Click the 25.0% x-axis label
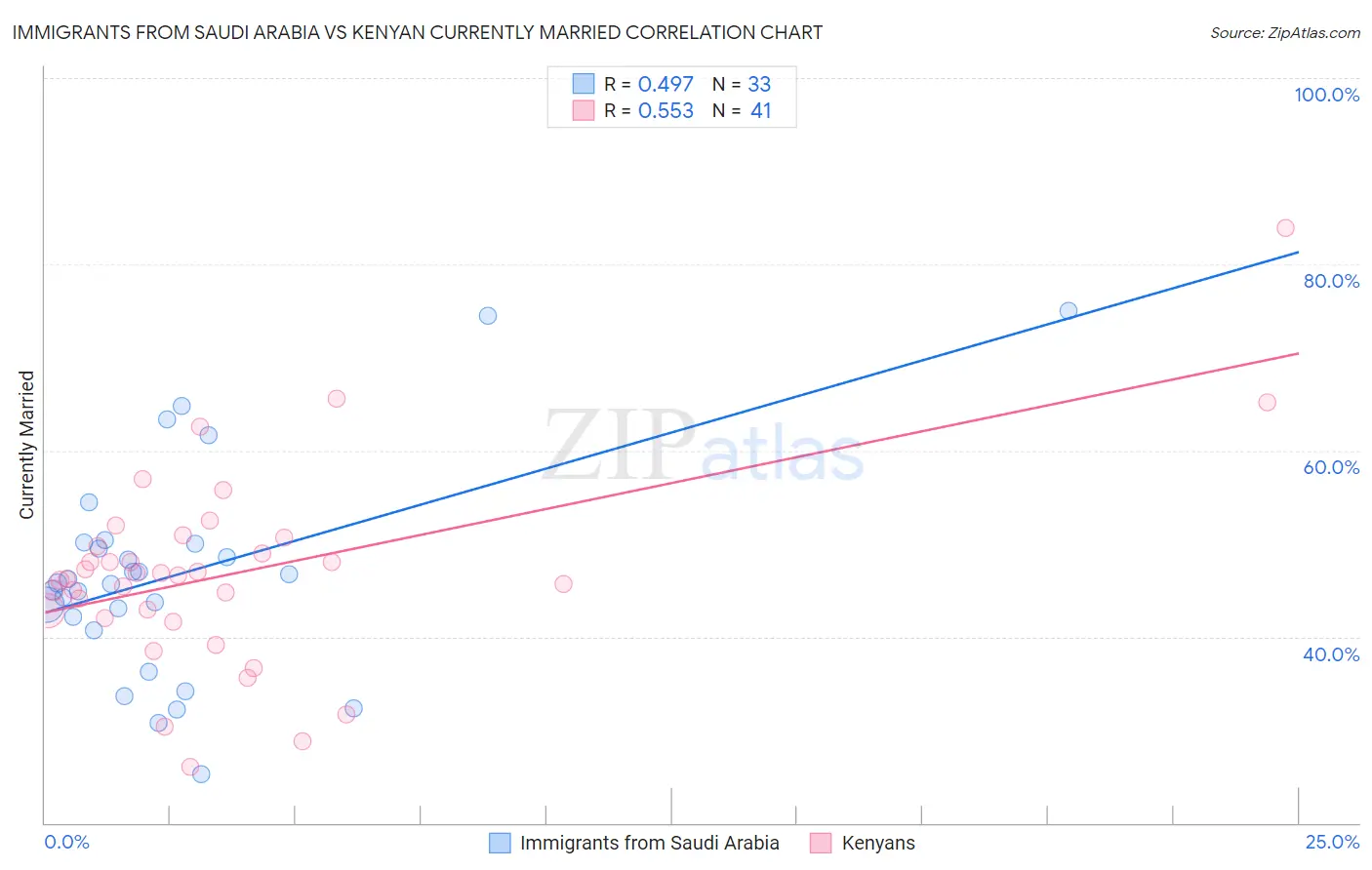Screen dimensions: 1372x870 click(x=1333, y=842)
